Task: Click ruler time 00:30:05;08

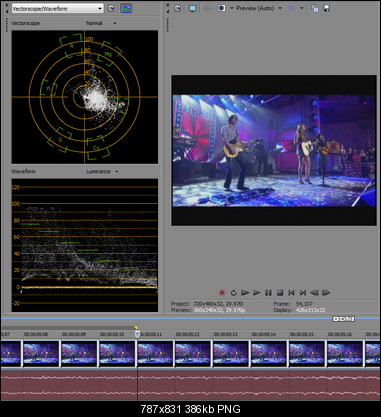Action: (36, 334)
